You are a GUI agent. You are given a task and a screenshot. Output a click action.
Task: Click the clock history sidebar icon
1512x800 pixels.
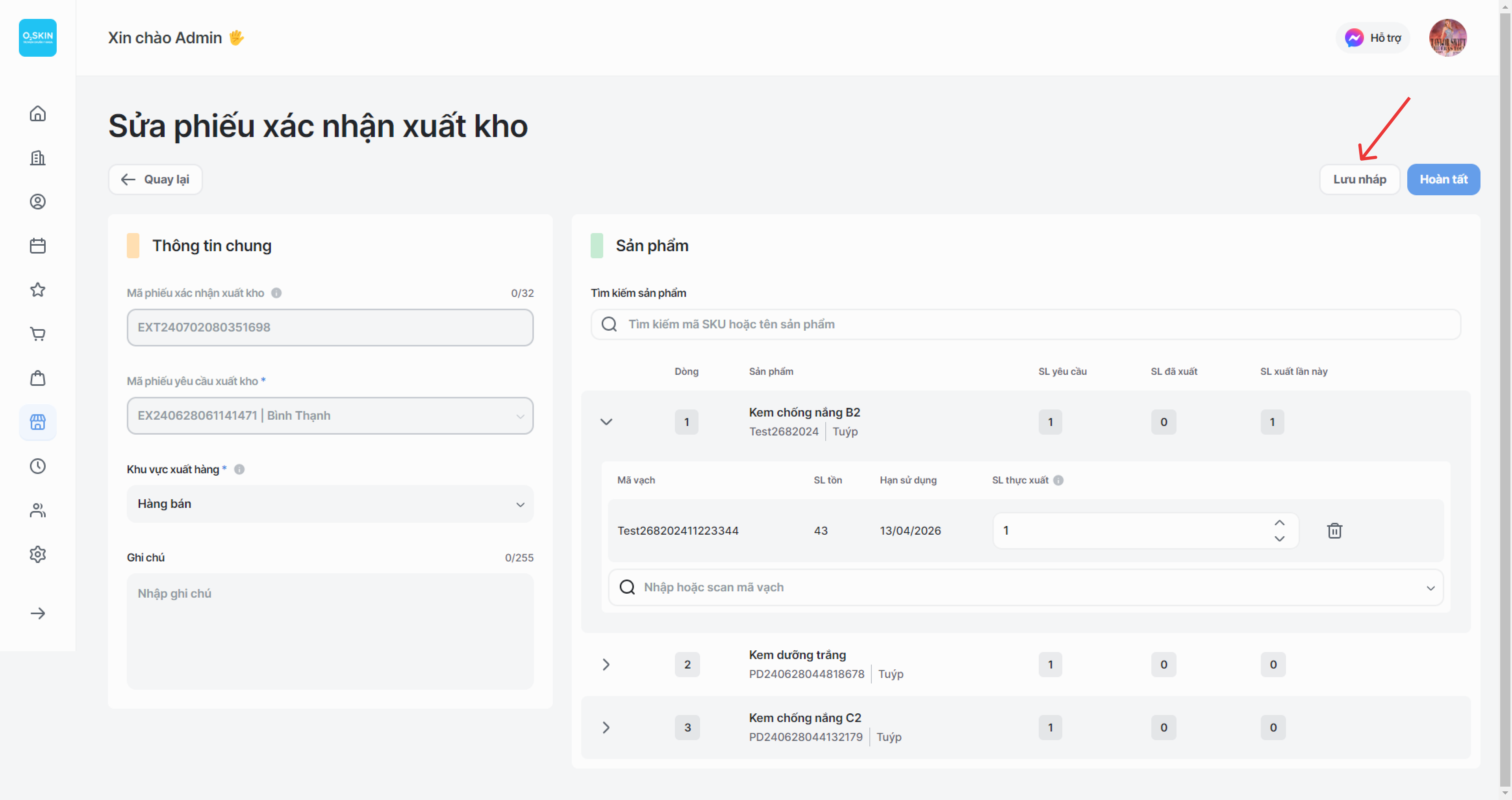37,466
